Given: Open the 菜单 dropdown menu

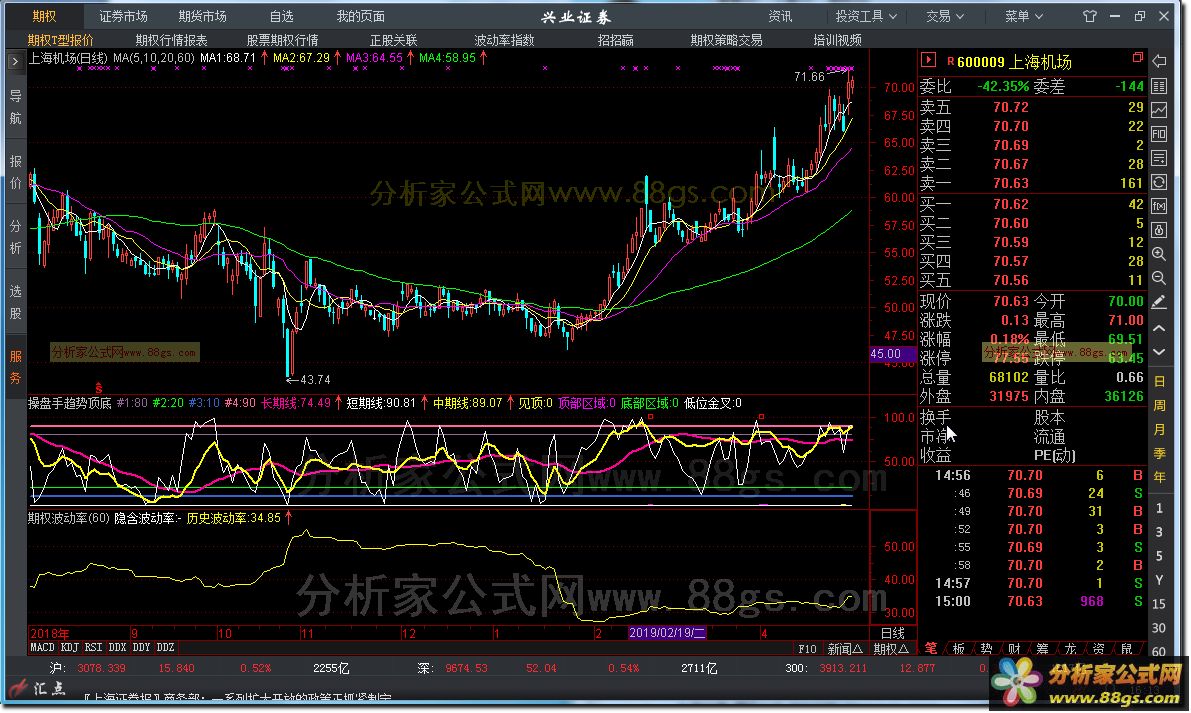Looking at the screenshot, I should coord(1024,16).
